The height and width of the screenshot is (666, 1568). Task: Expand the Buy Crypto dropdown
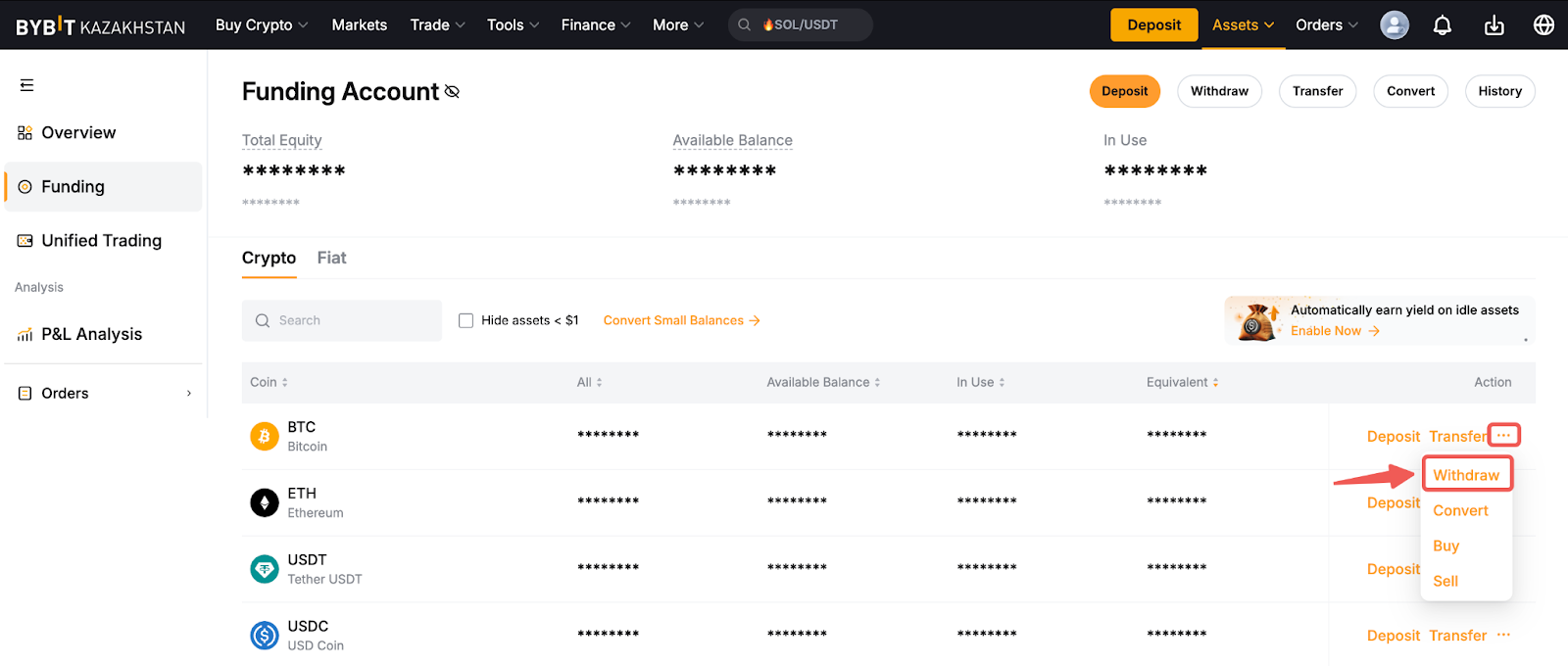(261, 25)
